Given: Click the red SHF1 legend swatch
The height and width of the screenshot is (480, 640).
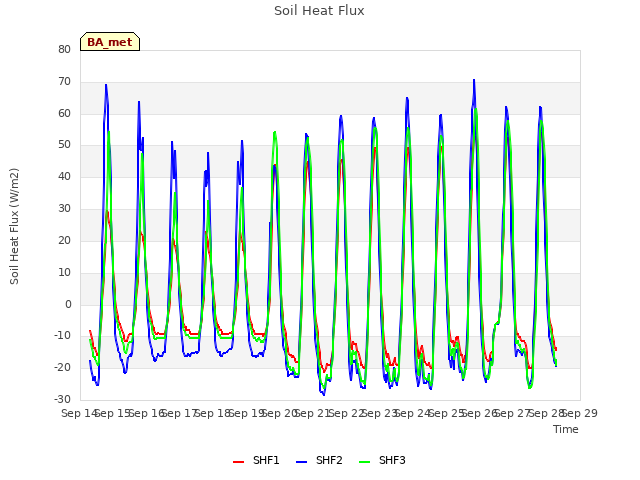Looking at the screenshot, I should click(x=238, y=462).
